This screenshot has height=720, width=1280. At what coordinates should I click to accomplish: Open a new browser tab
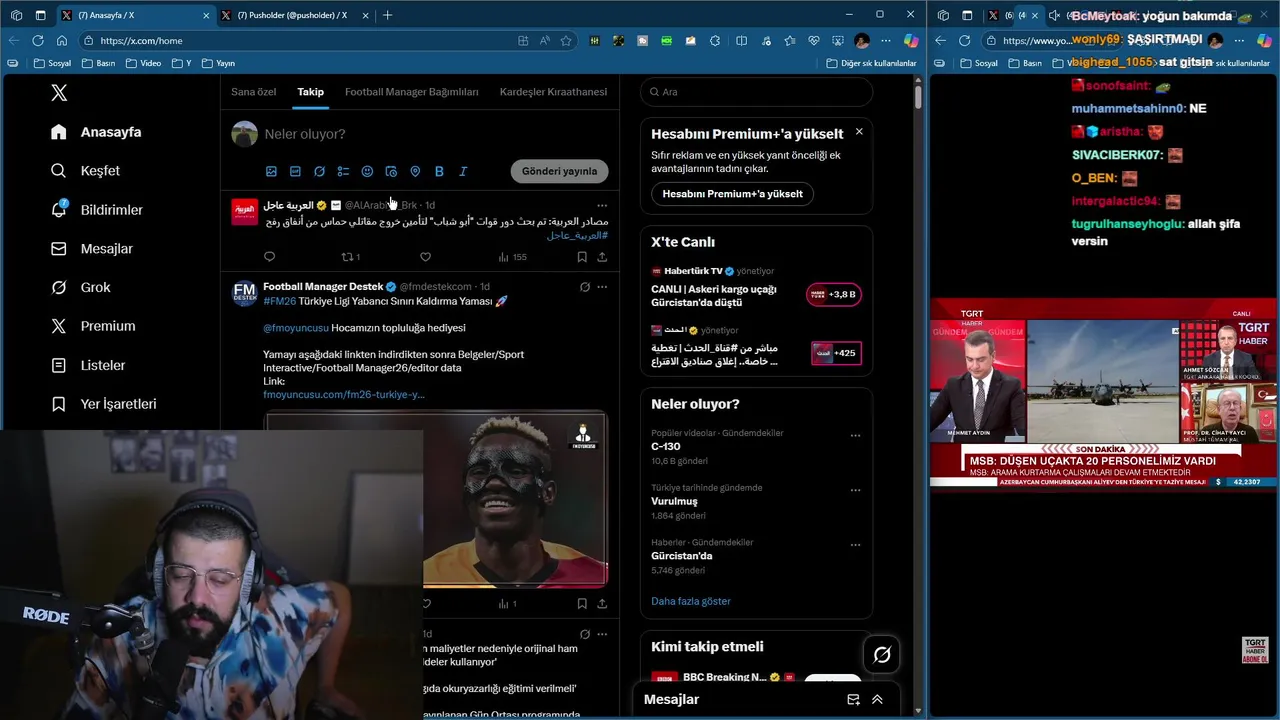click(x=387, y=15)
